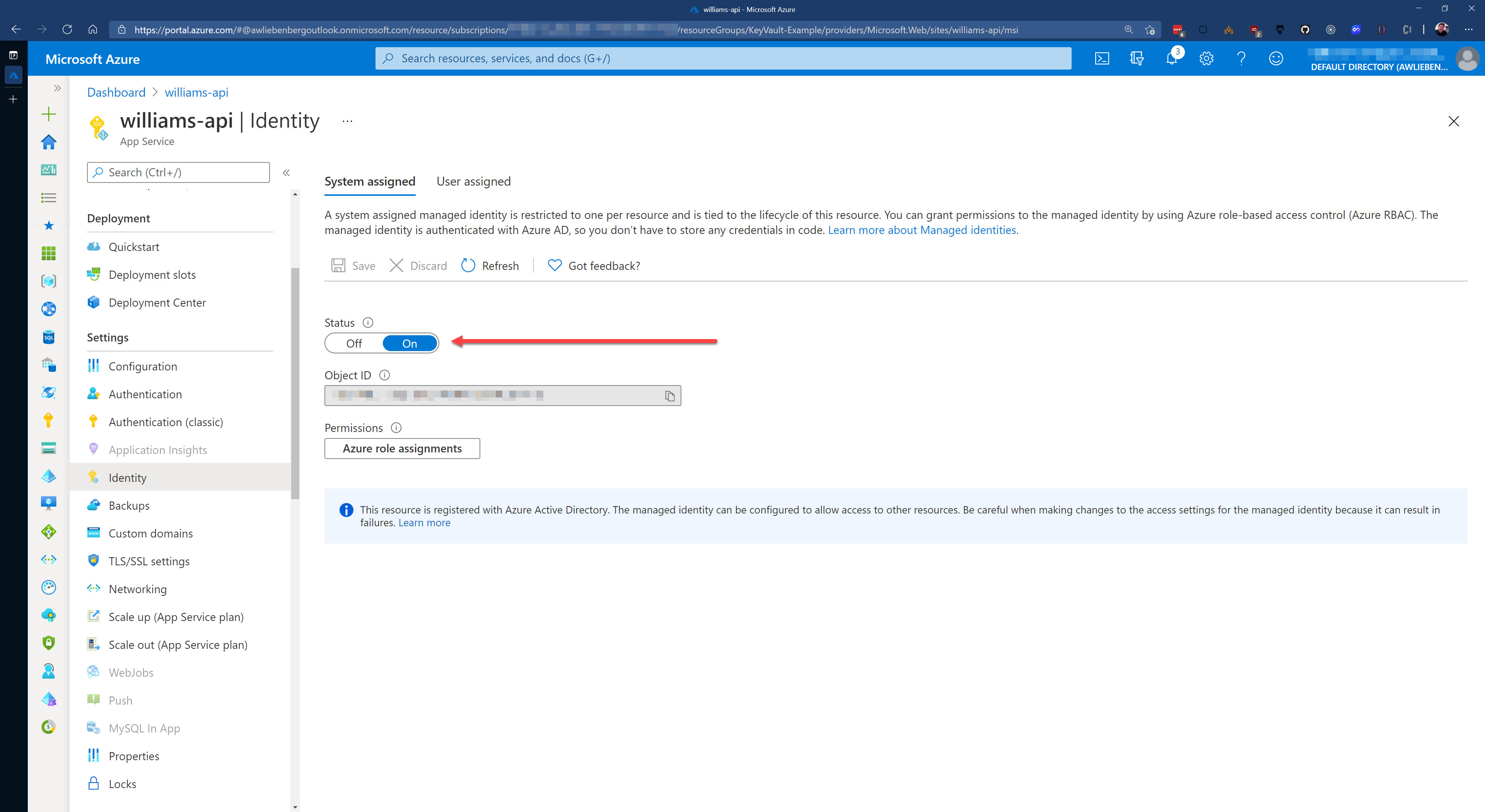The width and height of the screenshot is (1485, 812).
Task: Open Configuration in Settings menu
Action: [x=142, y=367]
